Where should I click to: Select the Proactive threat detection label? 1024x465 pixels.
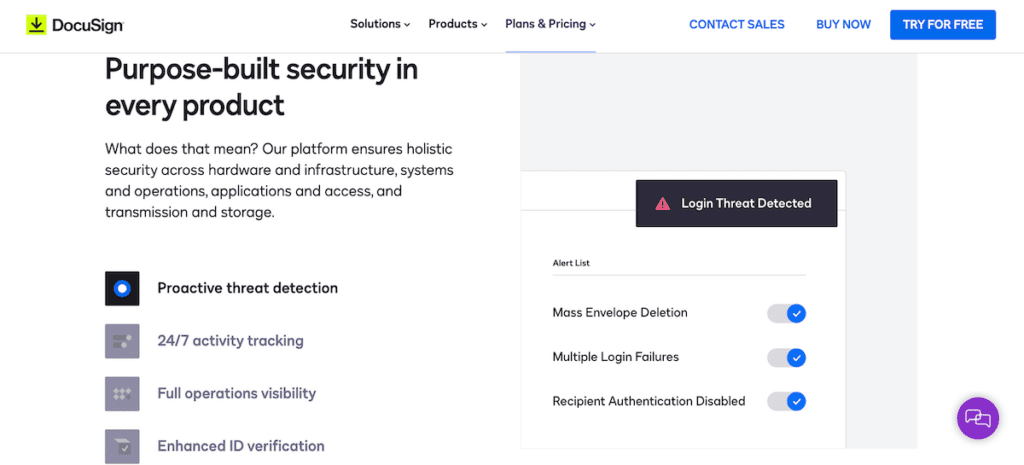tap(248, 288)
